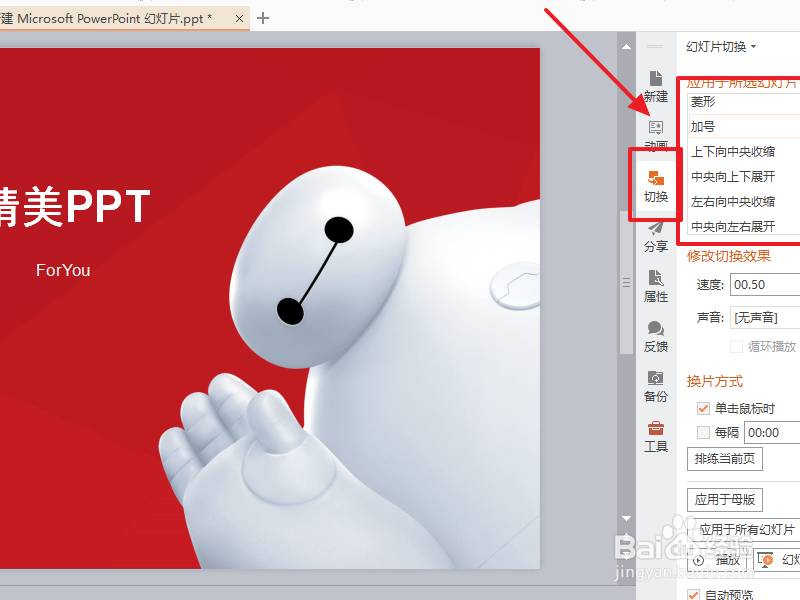Edit the 每隔 time field 00:00
Viewport: 800px width, 600px height.
772,433
